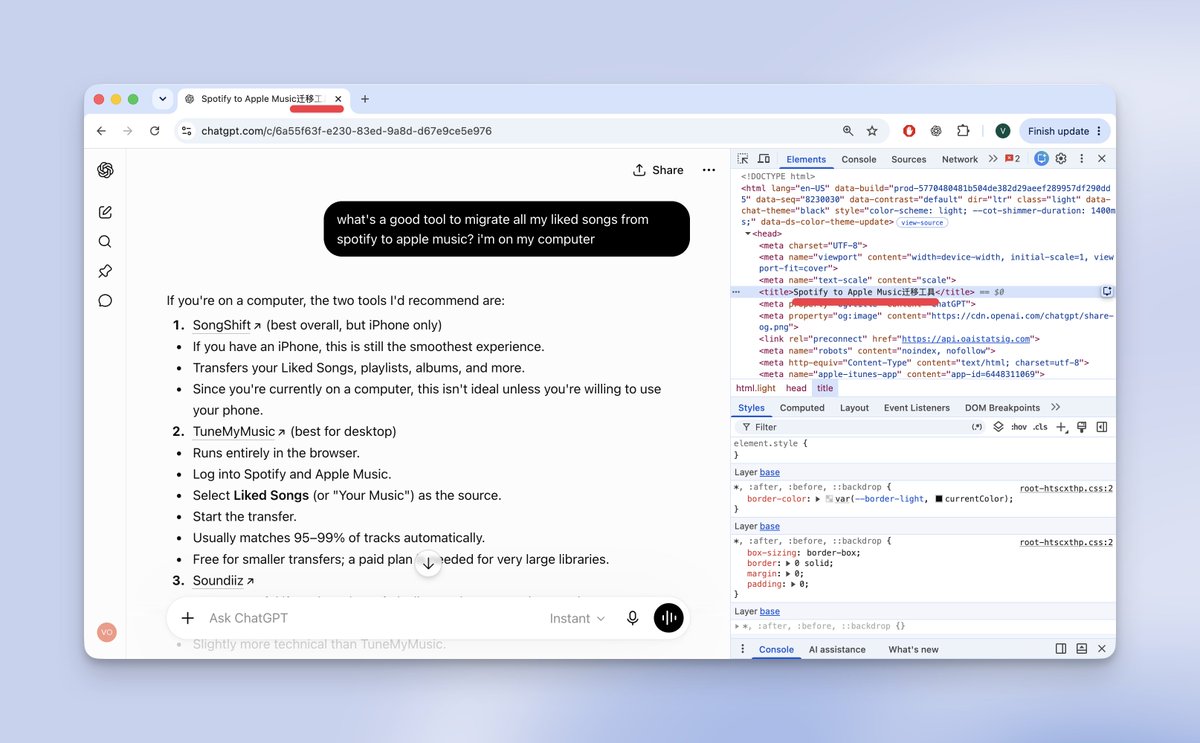Click the plus attach button in composer

click(x=187, y=618)
